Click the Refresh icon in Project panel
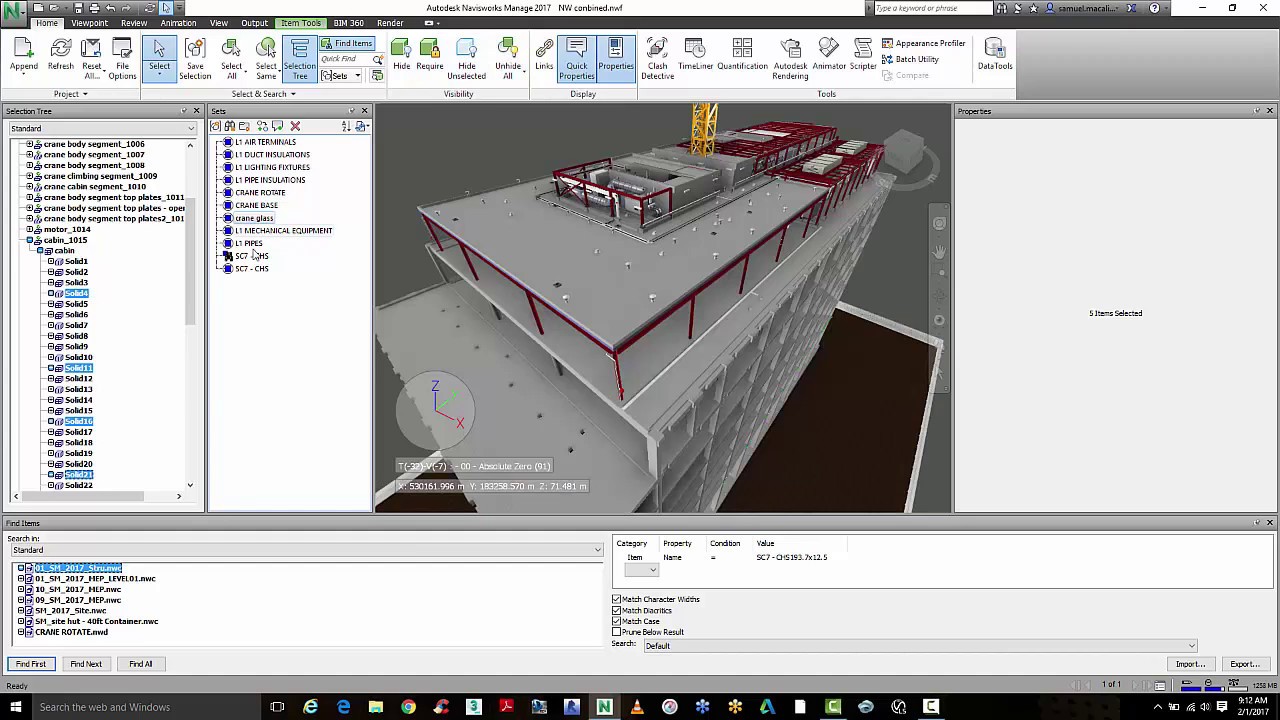This screenshot has height=720, width=1280. coord(60,50)
